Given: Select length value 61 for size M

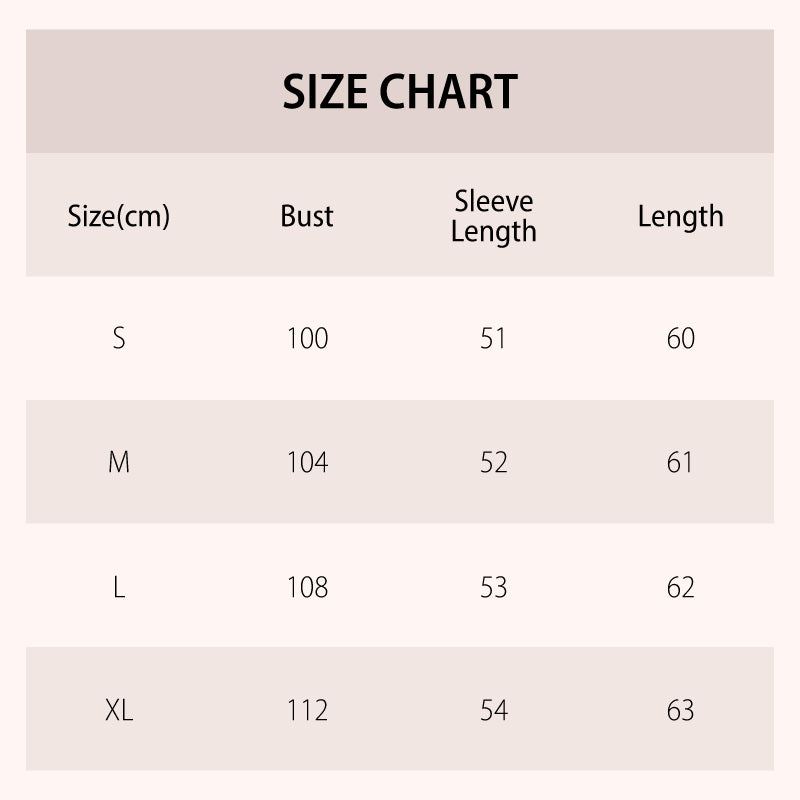Looking at the screenshot, I should (x=680, y=463).
